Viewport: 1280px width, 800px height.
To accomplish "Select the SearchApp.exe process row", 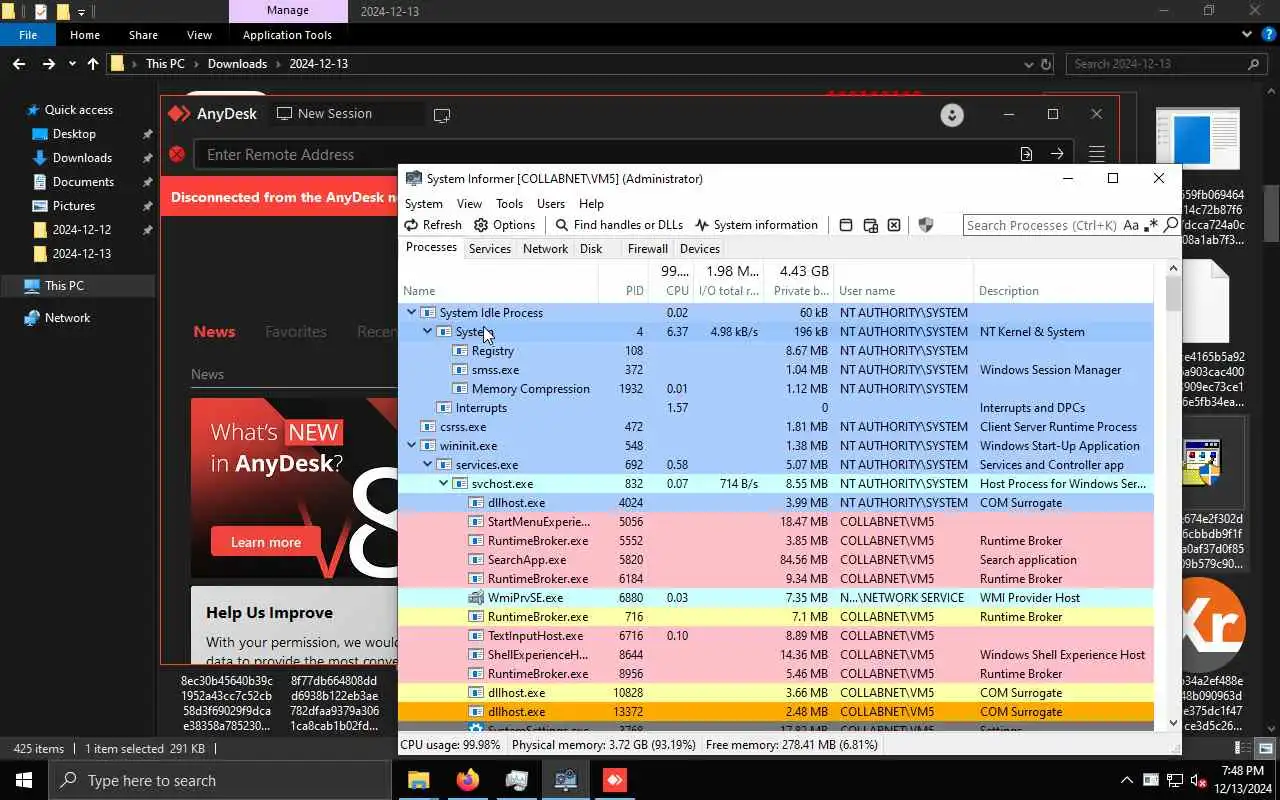I will coord(776,560).
